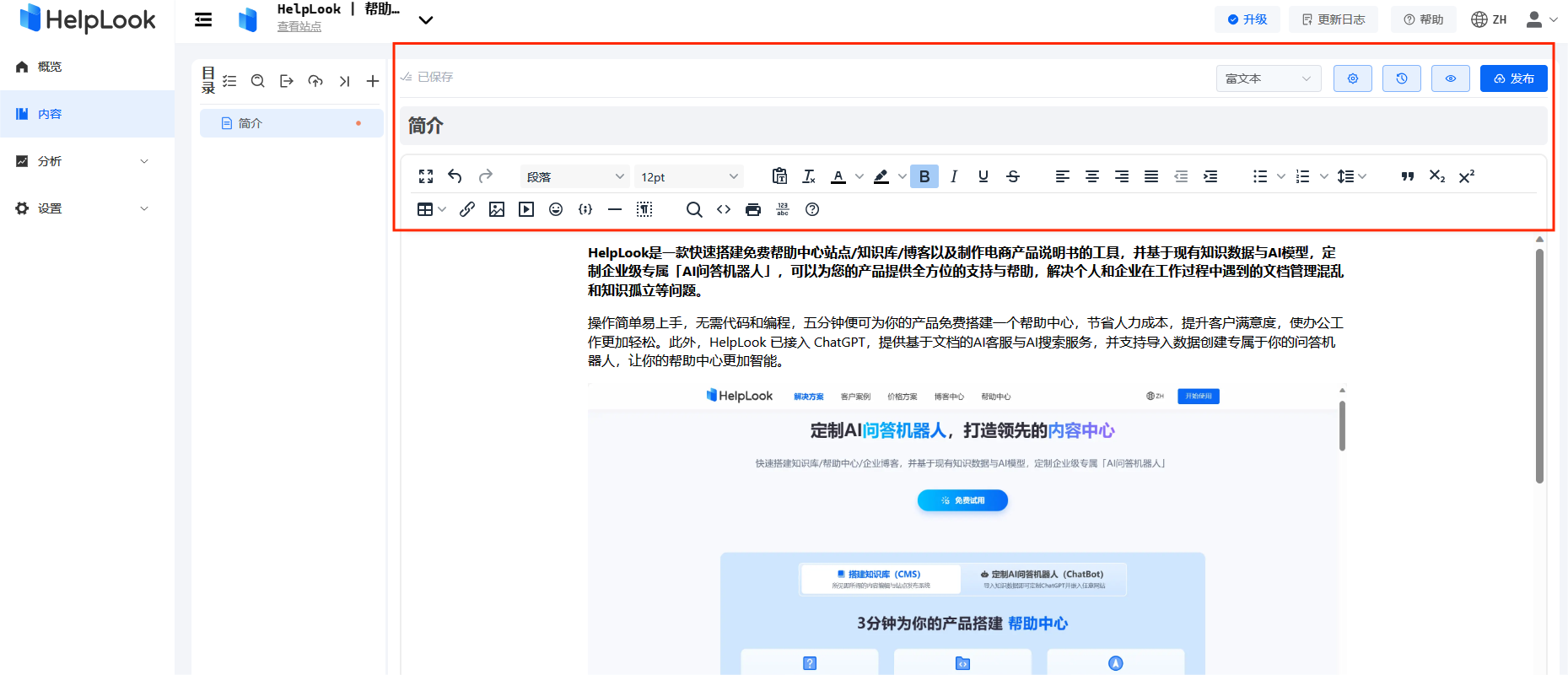Collapse the sidebar with hamburger icon
This screenshot has width=1568, height=675.
(203, 19)
